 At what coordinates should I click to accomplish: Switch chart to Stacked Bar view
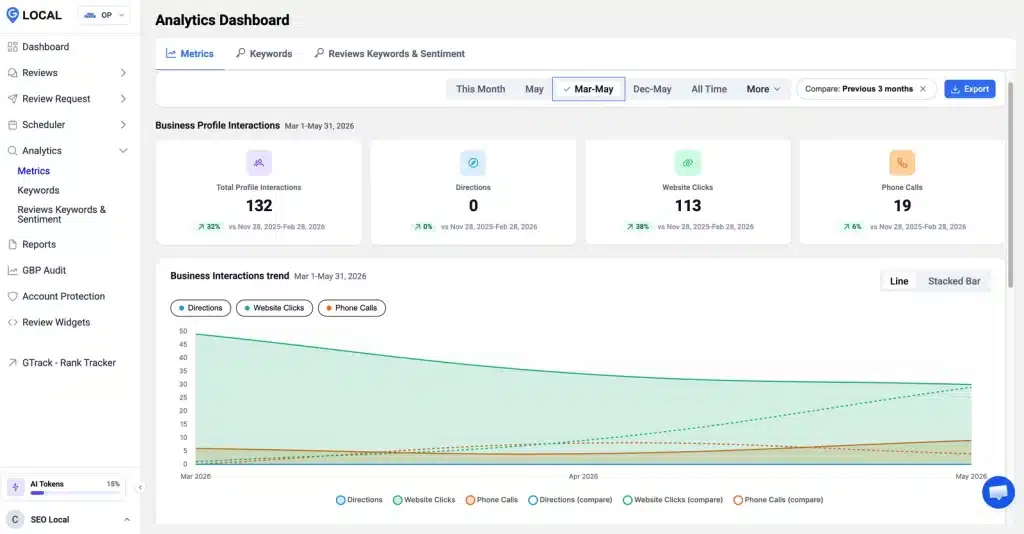pyautogui.click(x=954, y=281)
